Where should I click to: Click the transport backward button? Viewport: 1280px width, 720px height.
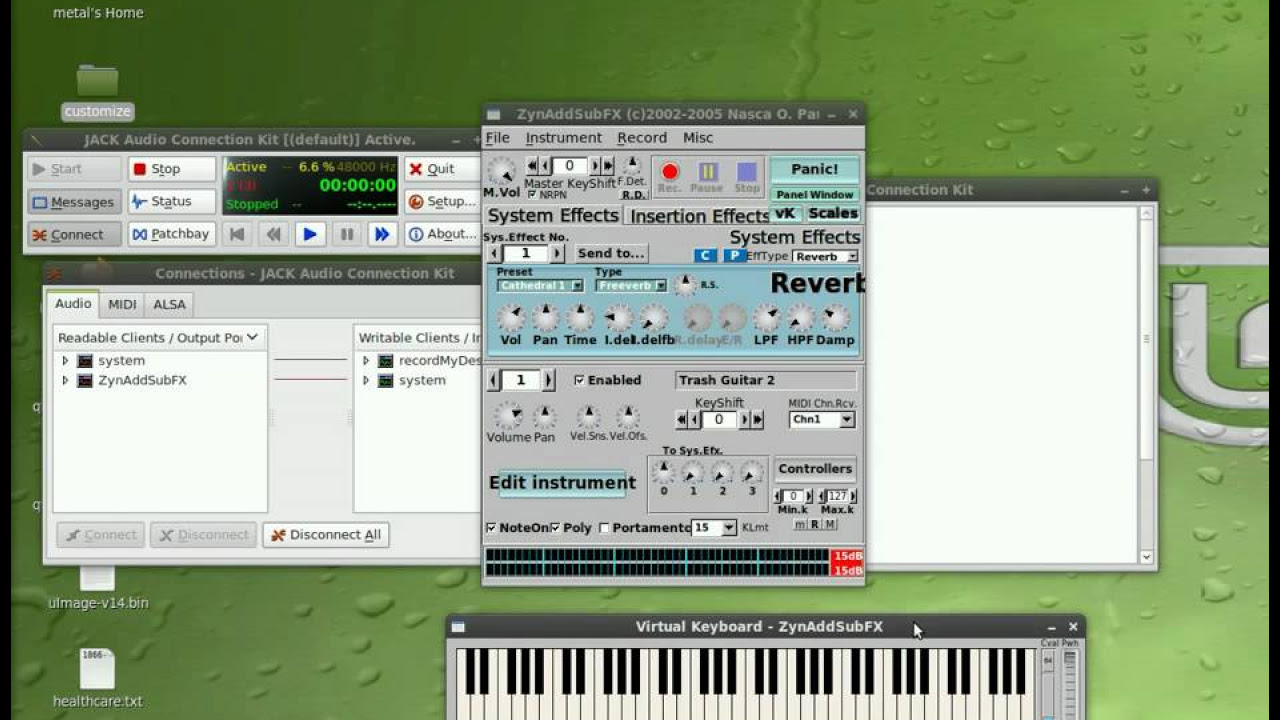[x=273, y=234]
